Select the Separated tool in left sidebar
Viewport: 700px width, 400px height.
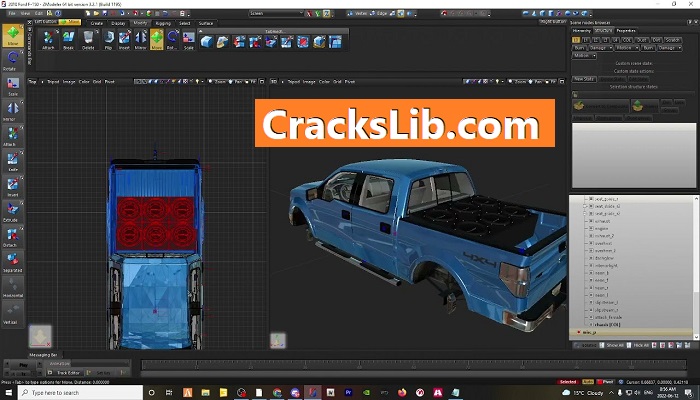[x=12, y=262]
